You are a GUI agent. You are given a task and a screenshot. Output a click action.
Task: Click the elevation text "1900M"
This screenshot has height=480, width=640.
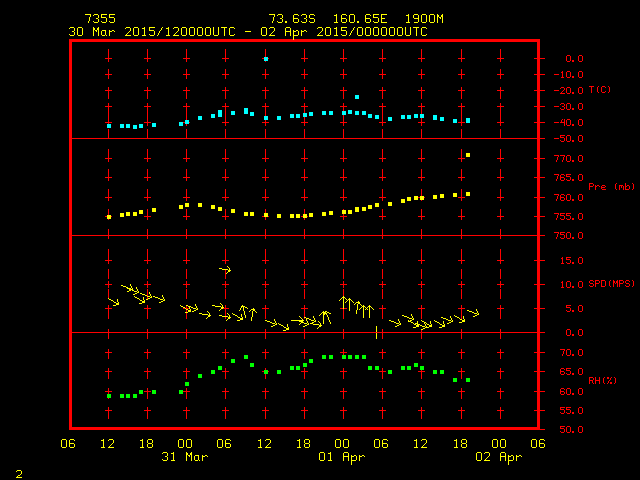[424, 19]
